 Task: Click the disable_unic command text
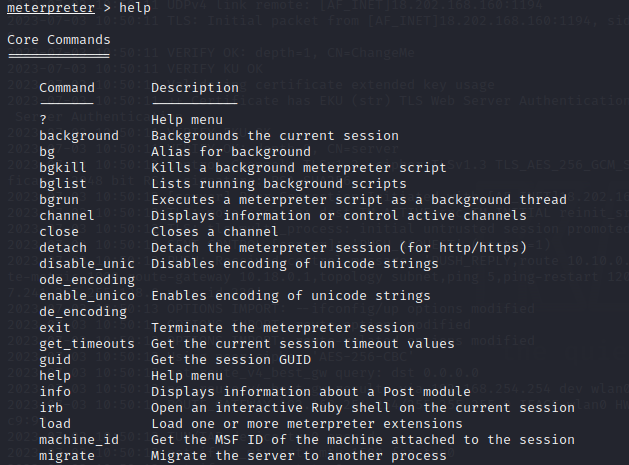coord(87,264)
